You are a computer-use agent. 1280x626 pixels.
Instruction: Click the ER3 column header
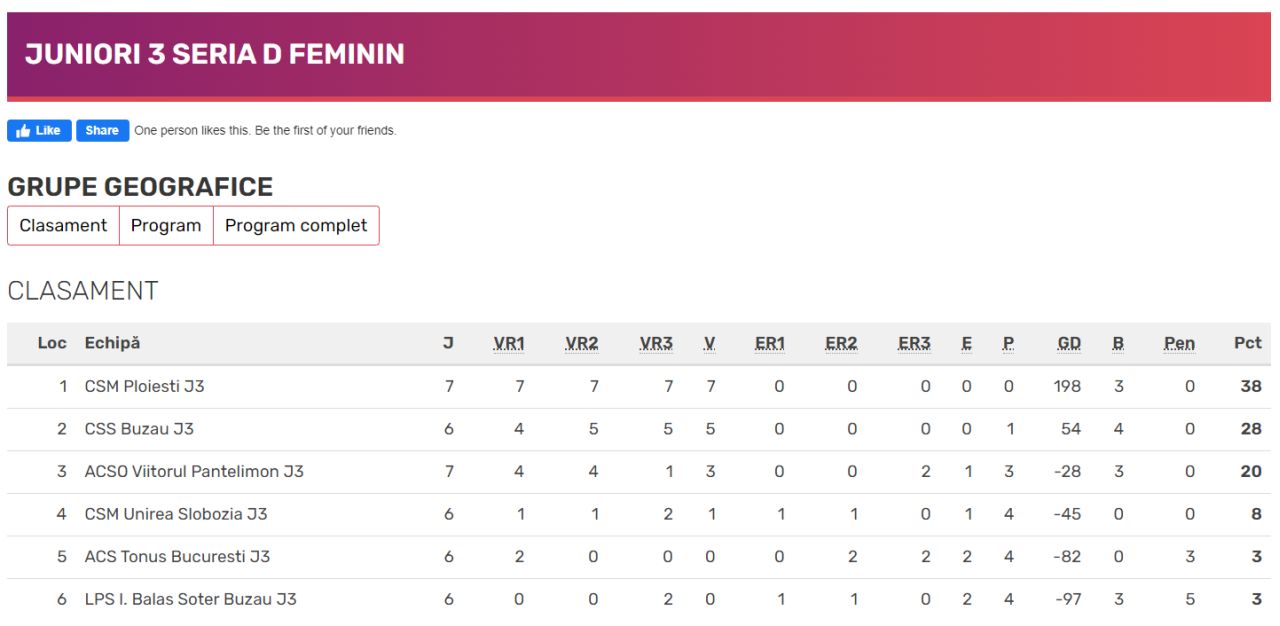click(914, 343)
